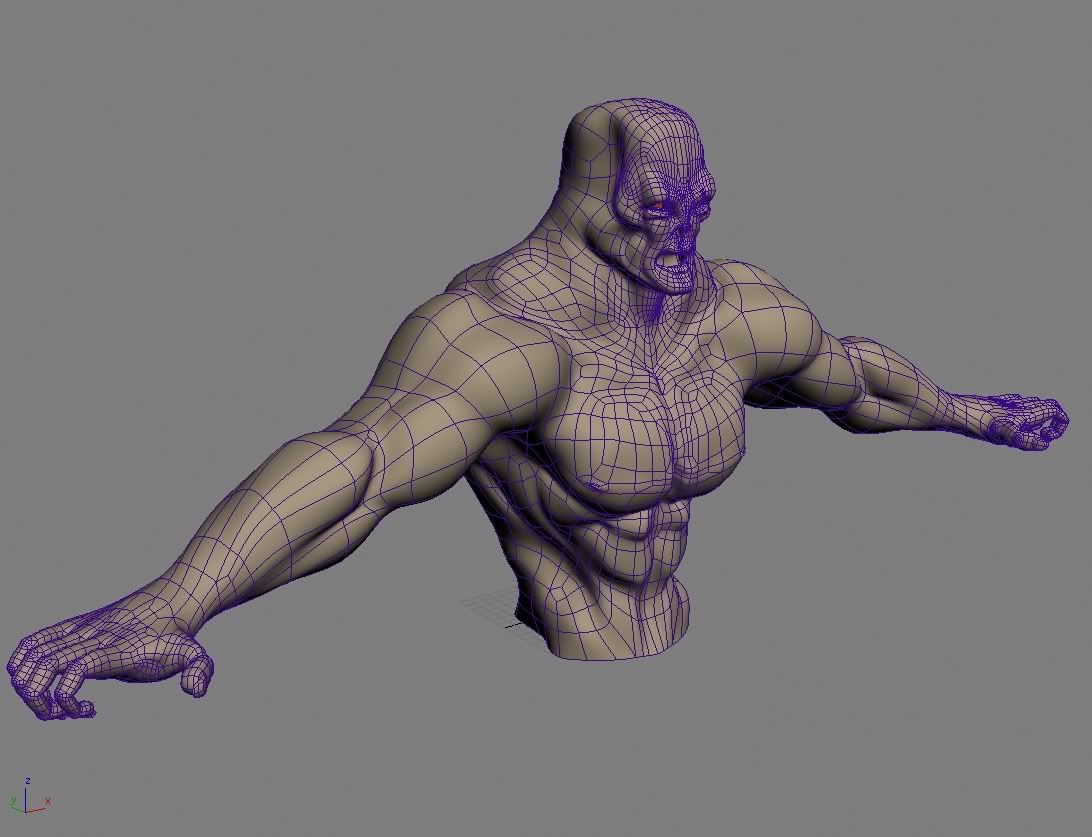Select the small home grid behind torso
1092x837 pixels.
tap(488, 609)
